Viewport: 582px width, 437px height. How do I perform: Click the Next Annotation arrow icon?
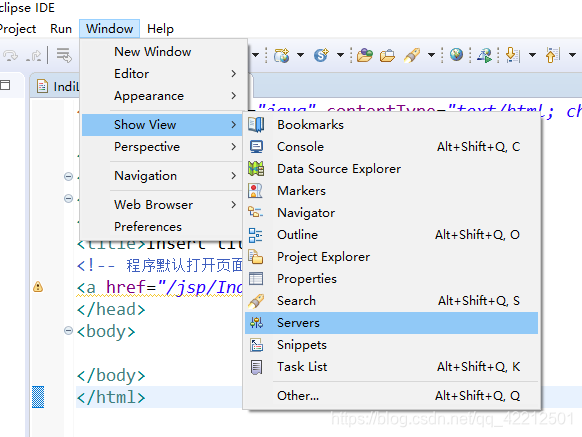(x=513, y=55)
